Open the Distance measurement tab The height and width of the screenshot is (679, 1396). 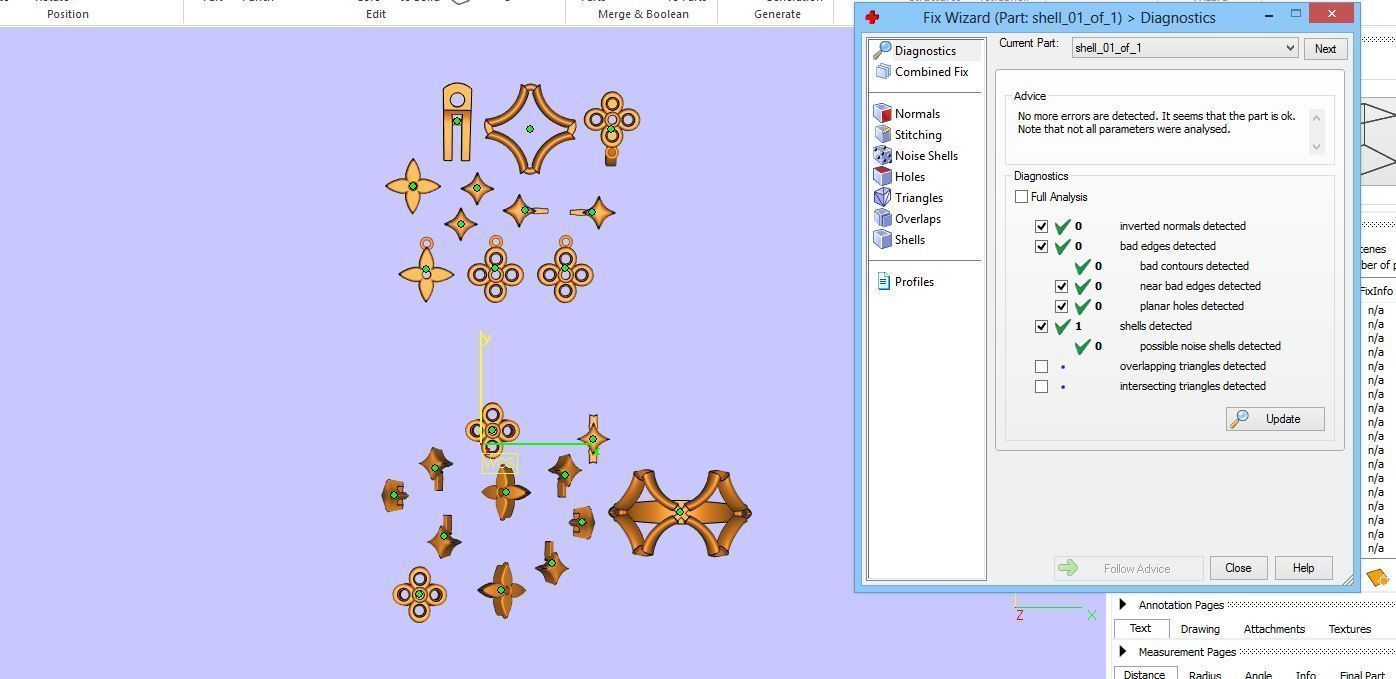click(1144, 674)
